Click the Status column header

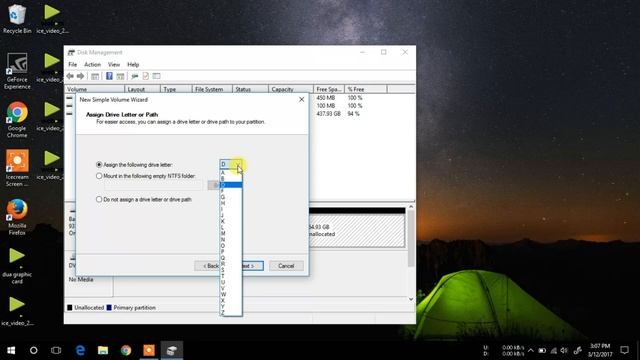pos(250,89)
